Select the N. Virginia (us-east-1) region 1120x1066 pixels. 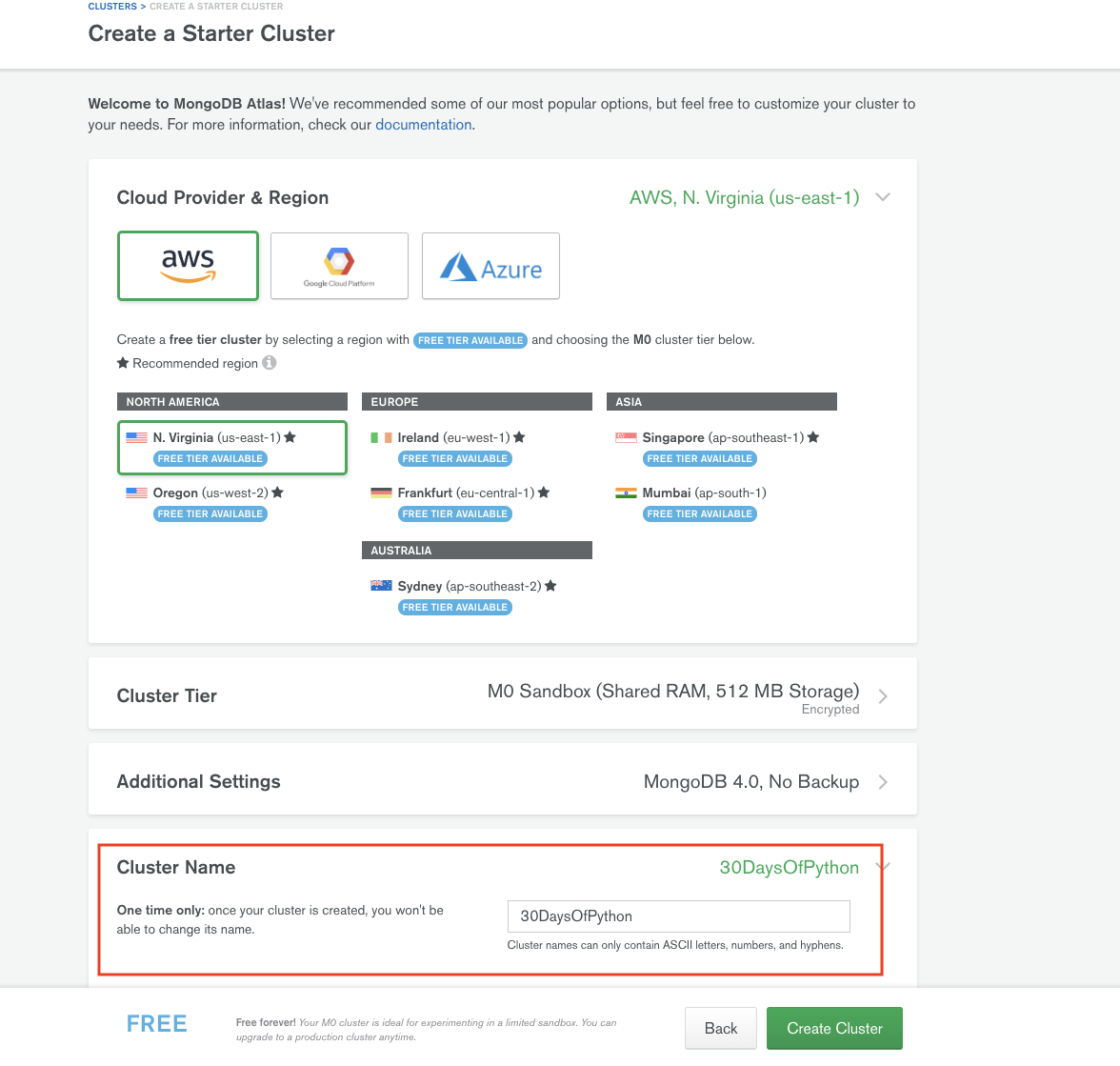[217, 438]
